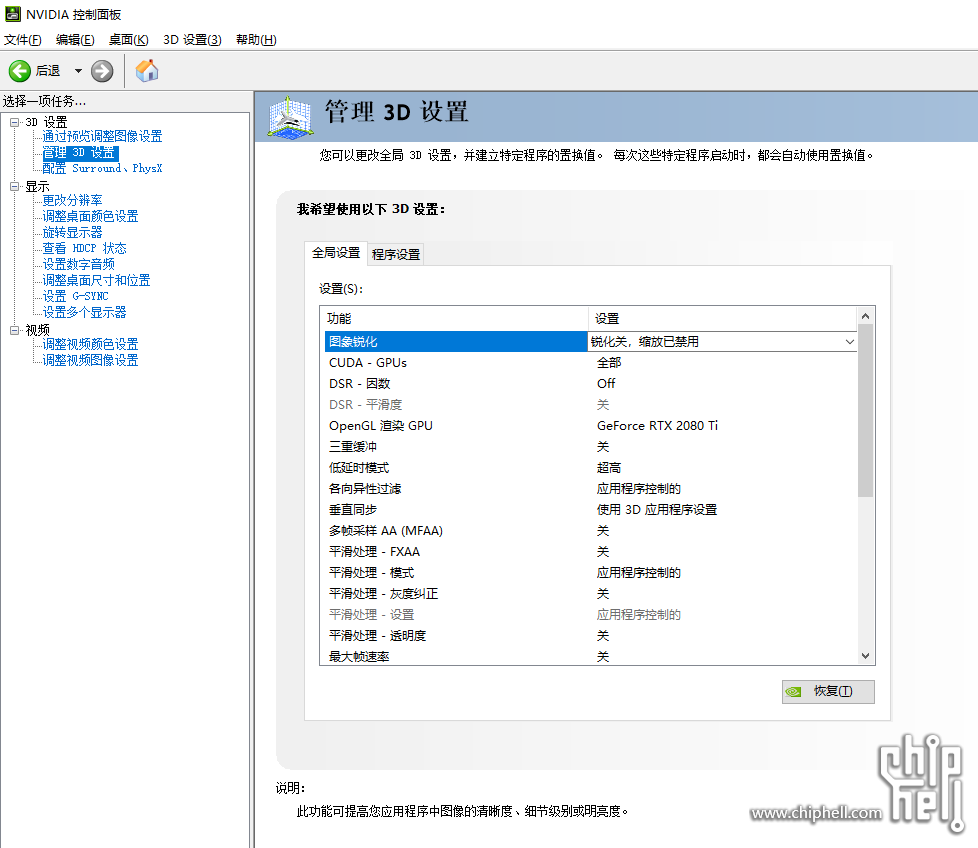Click the settings list scrollbar thumb
The image size is (978, 848).
[865, 411]
